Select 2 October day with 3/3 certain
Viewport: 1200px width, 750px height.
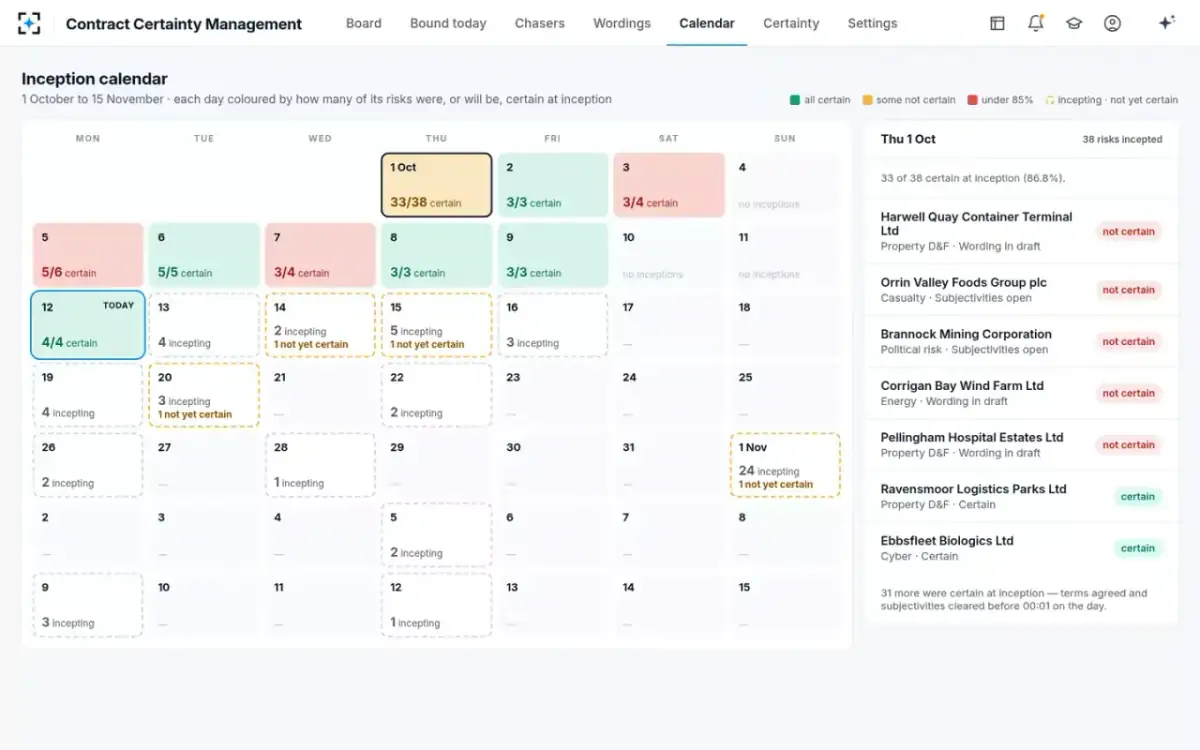[553, 185]
